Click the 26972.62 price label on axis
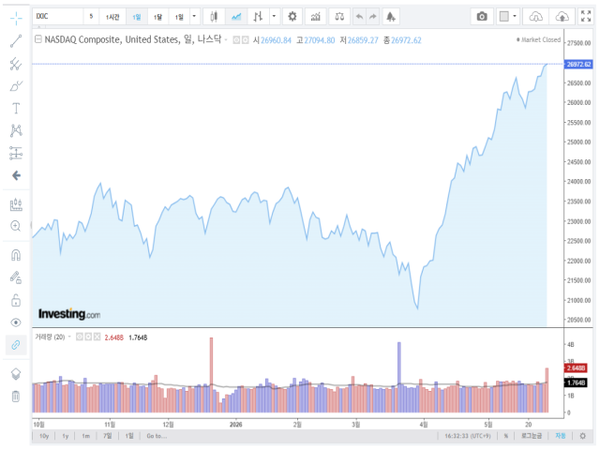 pos(579,64)
